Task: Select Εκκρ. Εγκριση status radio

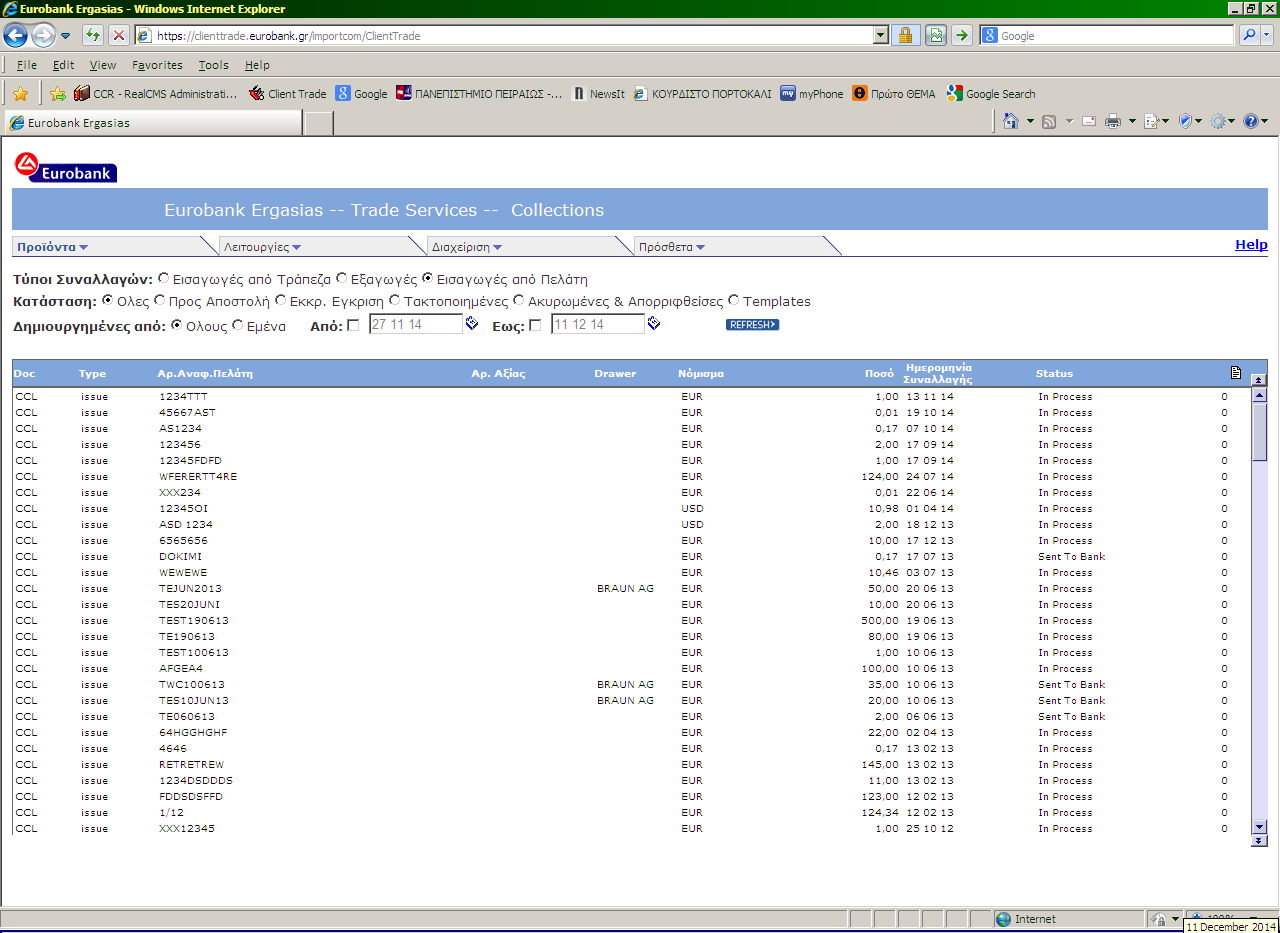Action: pos(281,301)
